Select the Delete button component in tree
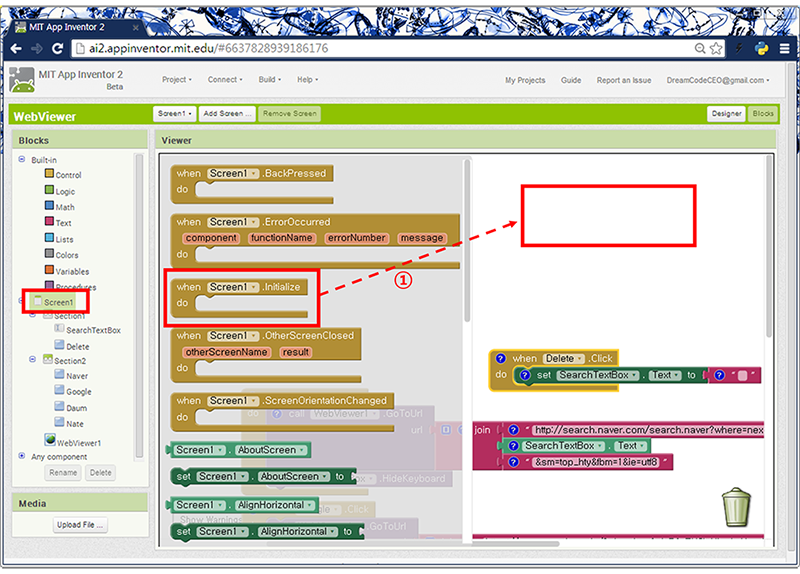This screenshot has height=574, width=800. (x=72, y=346)
